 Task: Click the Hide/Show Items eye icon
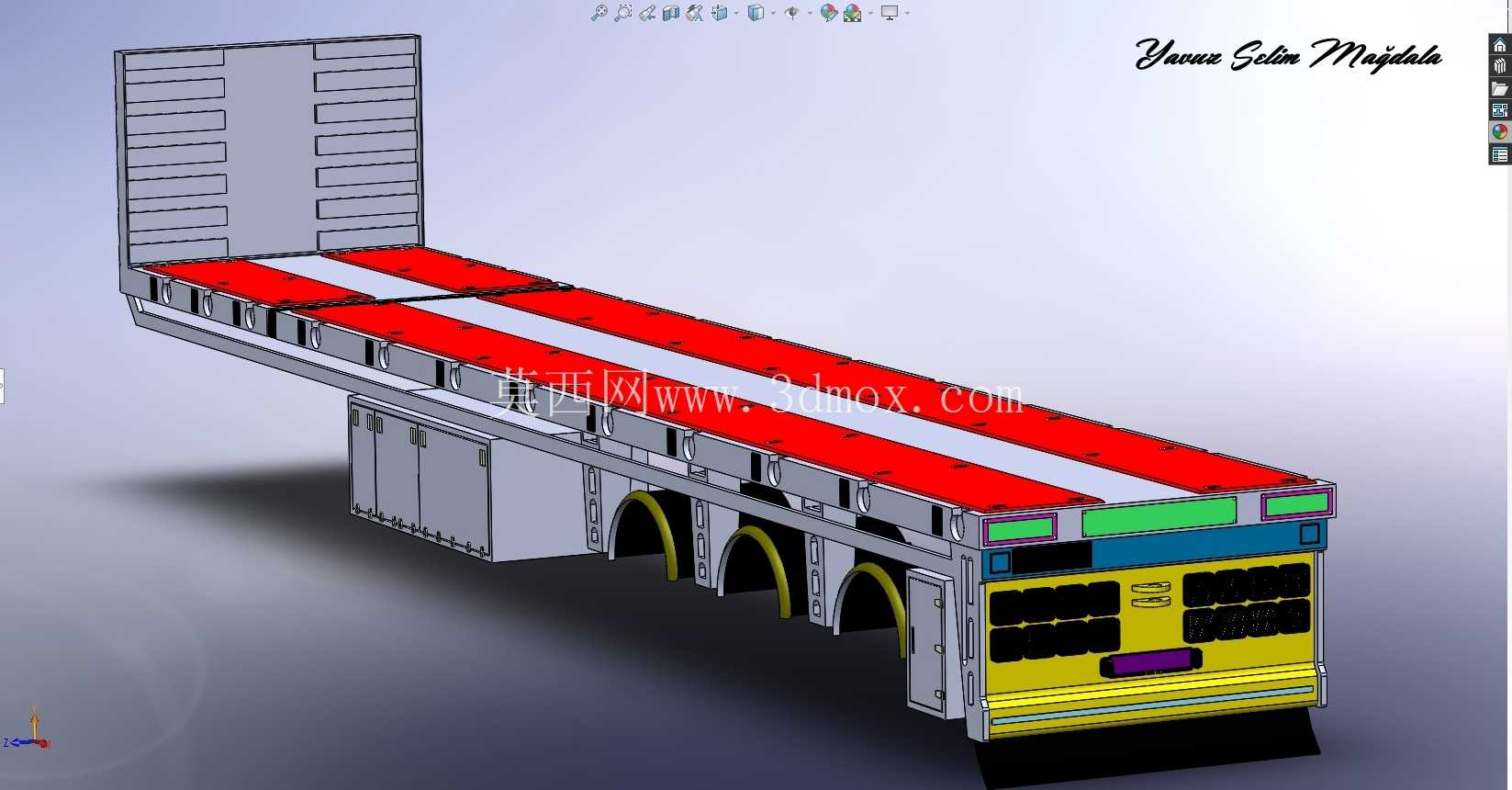click(792, 13)
